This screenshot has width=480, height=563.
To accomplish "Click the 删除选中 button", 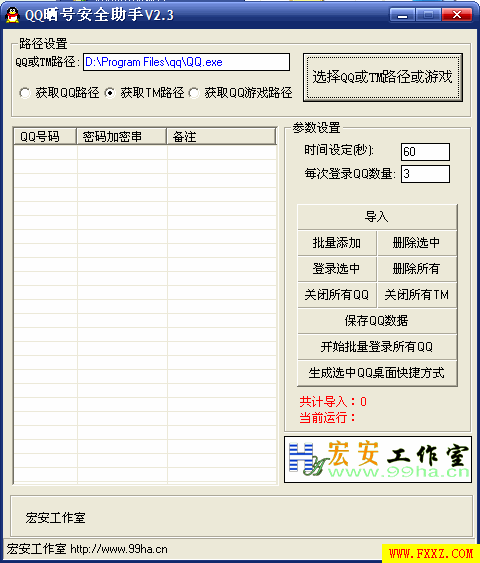I will click(417, 243).
